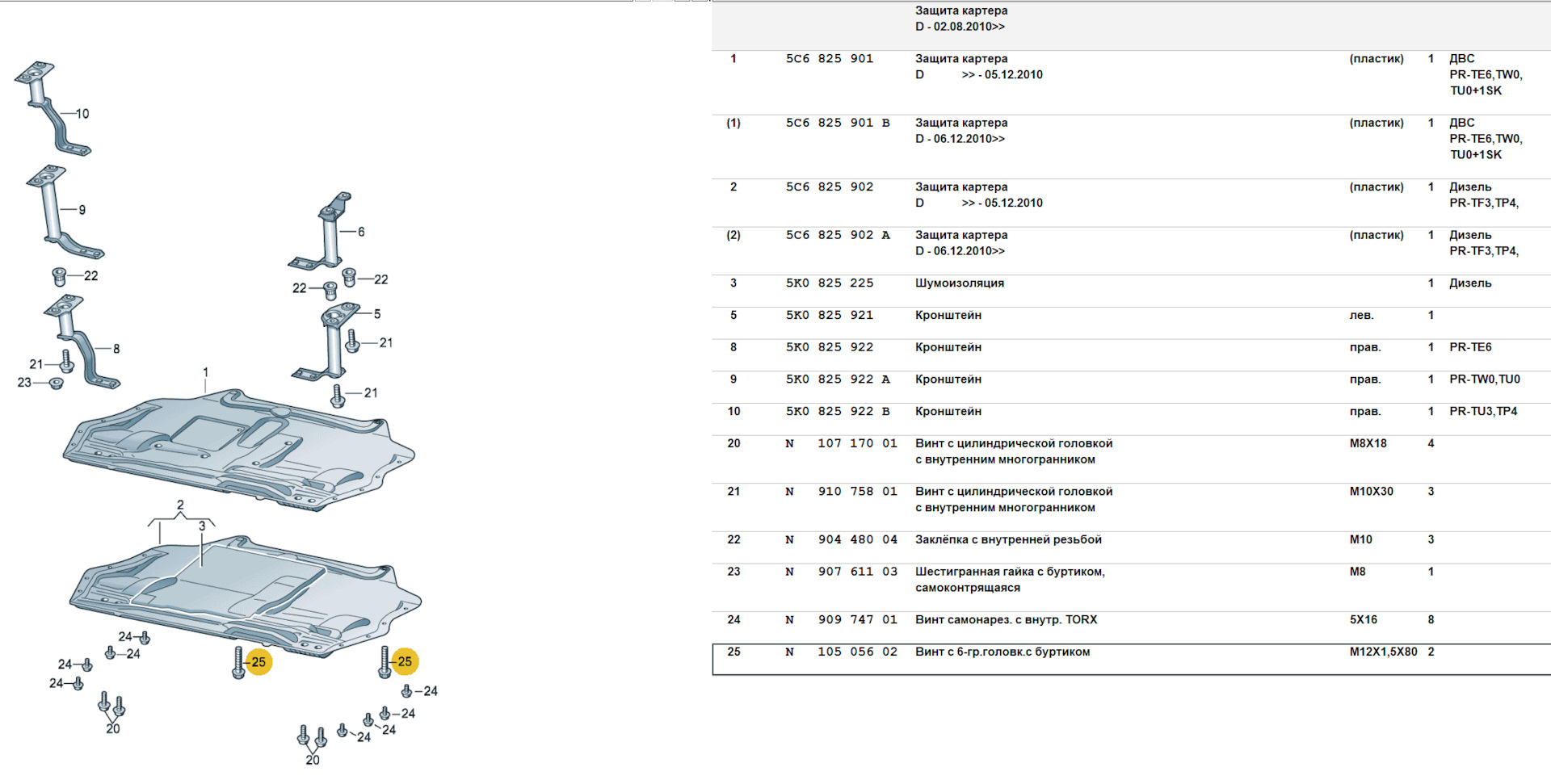Click the nut labeled 23 in diagram

point(56,383)
